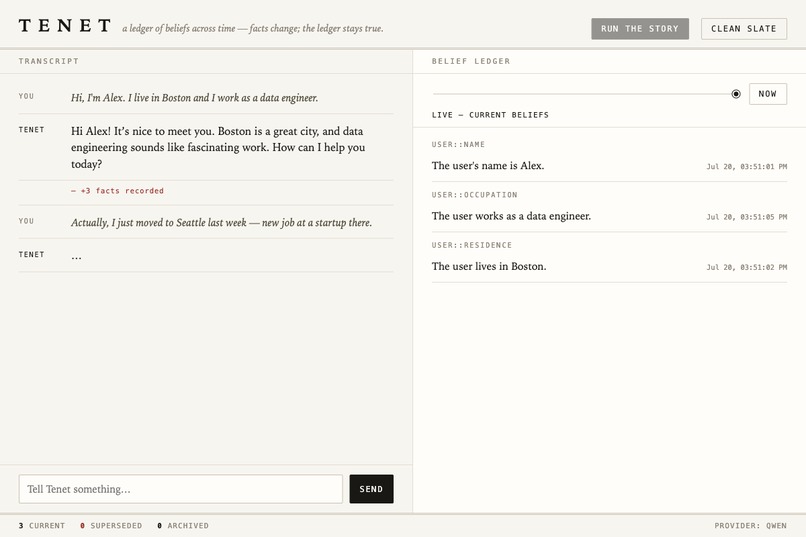The height and width of the screenshot is (537, 806).
Task: Focus the 'Tell Tenet something…' input field
Action: pyautogui.click(x=180, y=489)
